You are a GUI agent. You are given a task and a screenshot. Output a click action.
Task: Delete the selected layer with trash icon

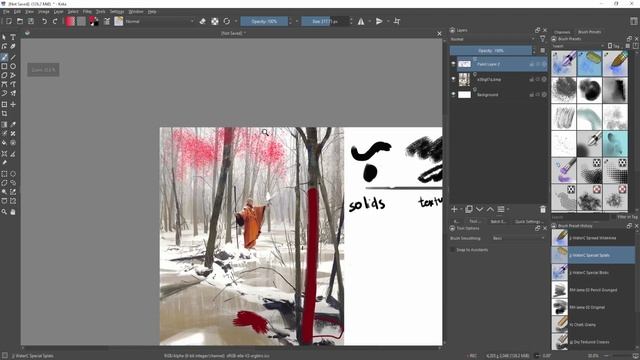[542, 209]
